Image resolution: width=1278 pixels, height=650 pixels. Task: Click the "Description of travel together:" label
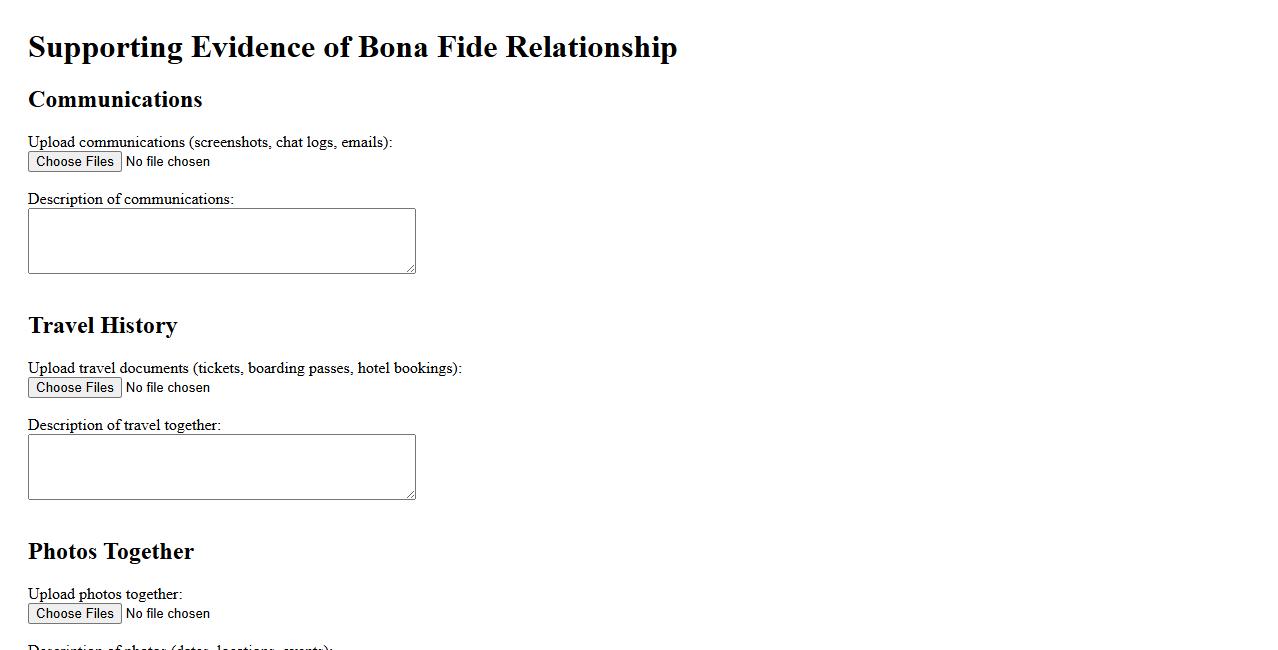[124, 425]
